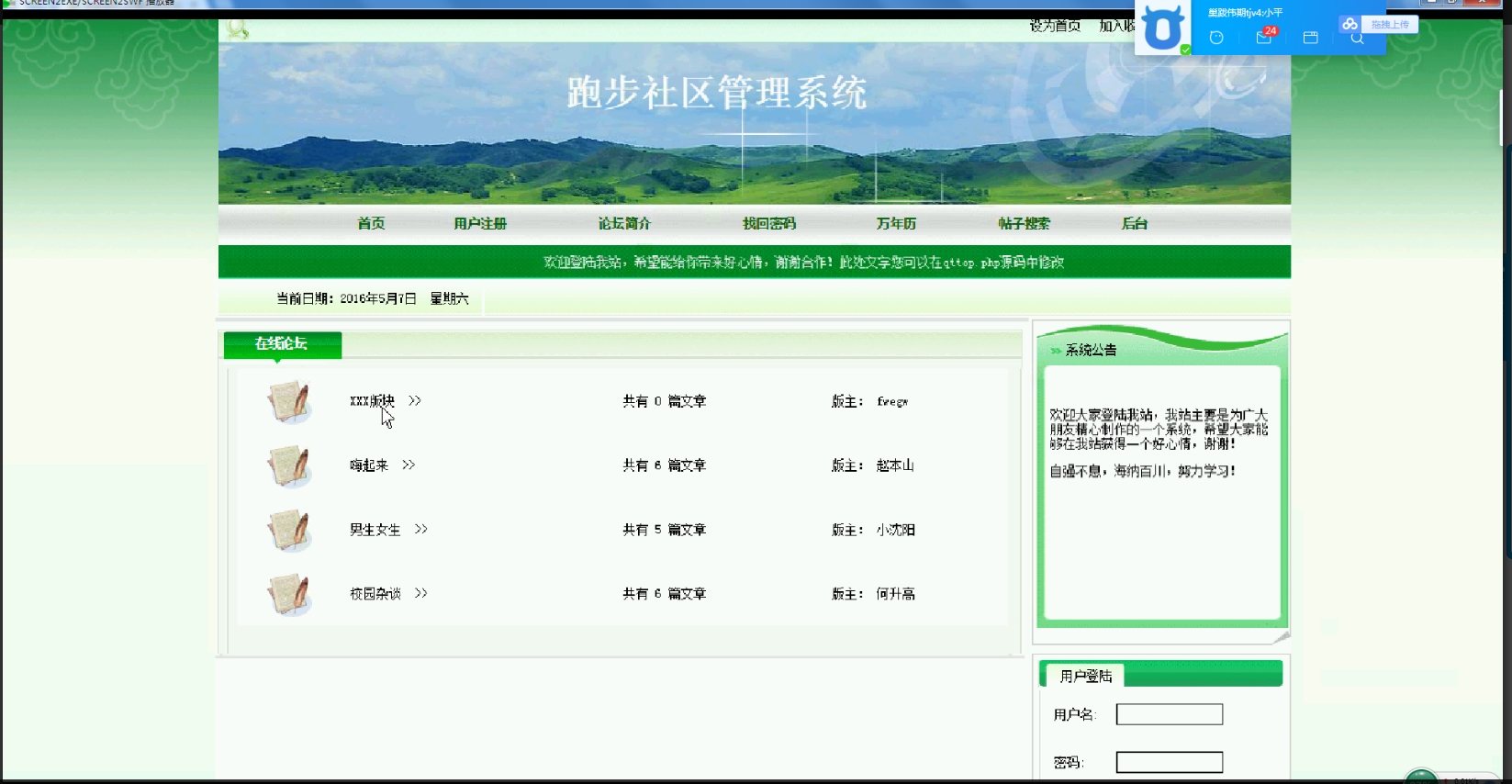Open the 后台 navigation item
The width and height of the screenshot is (1512, 784).
(1135, 223)
